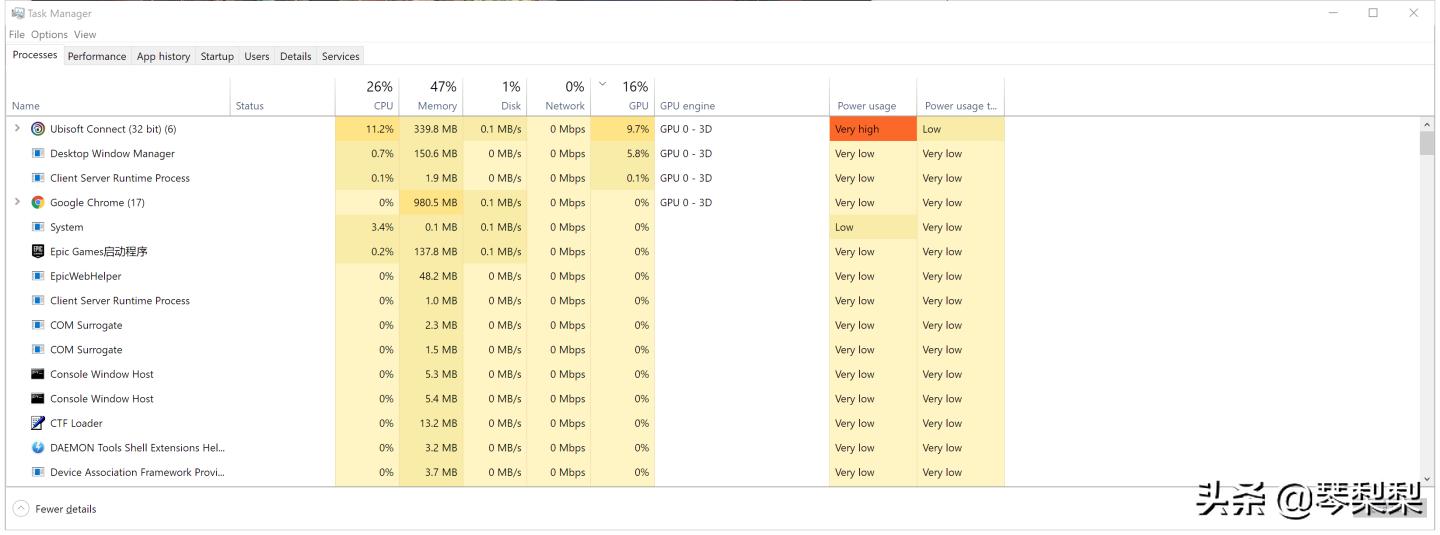Click the Power usage column header
The width and height of the screenshot is (1440, 535).
point(867,105)
